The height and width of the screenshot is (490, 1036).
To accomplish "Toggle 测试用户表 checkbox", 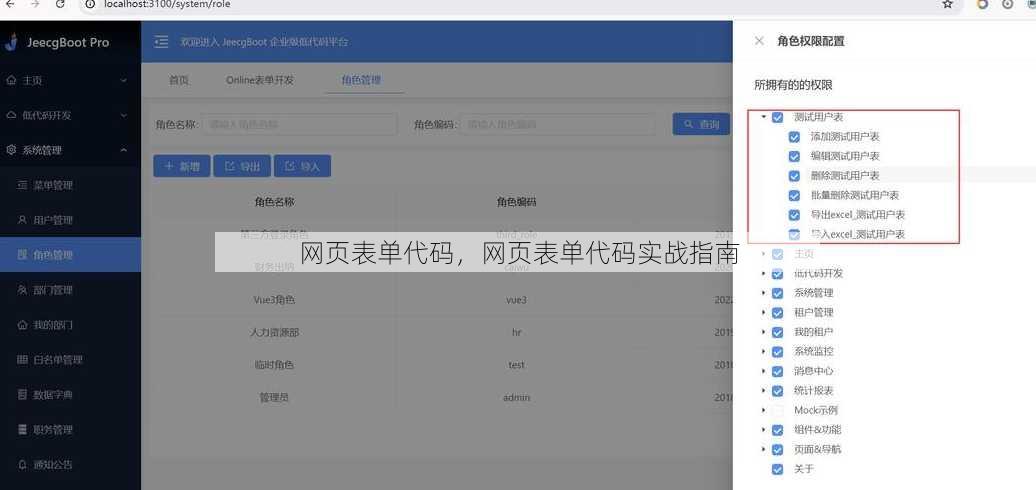I will (778, 118).
